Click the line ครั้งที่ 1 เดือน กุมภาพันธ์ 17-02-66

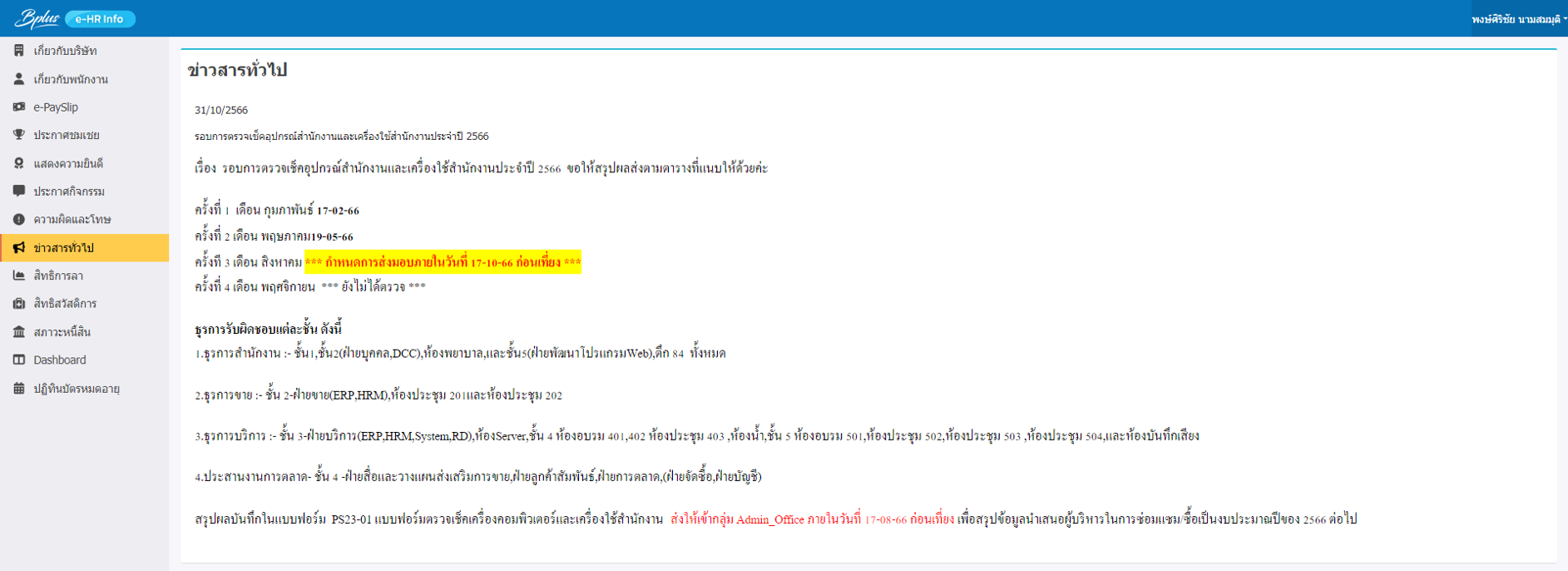tap(277, 210)
